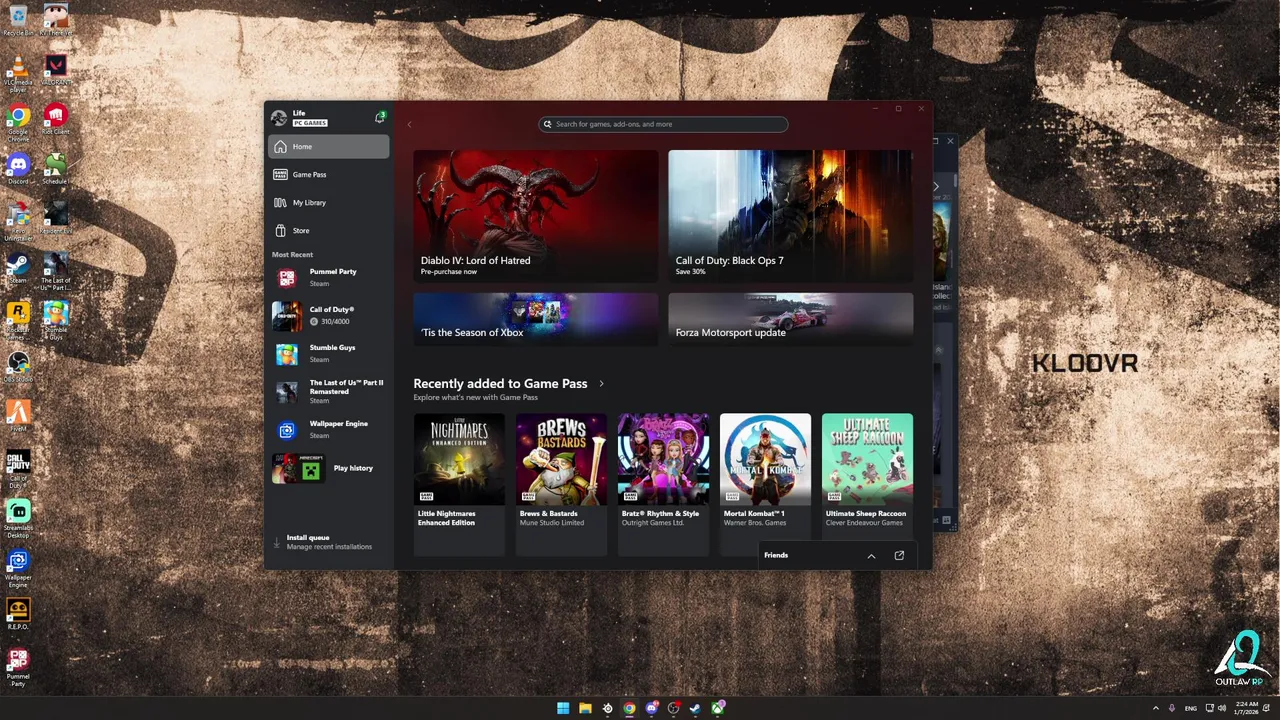1280x720 pixels.
Task: Click the Friends label
Action: point(776,555)
